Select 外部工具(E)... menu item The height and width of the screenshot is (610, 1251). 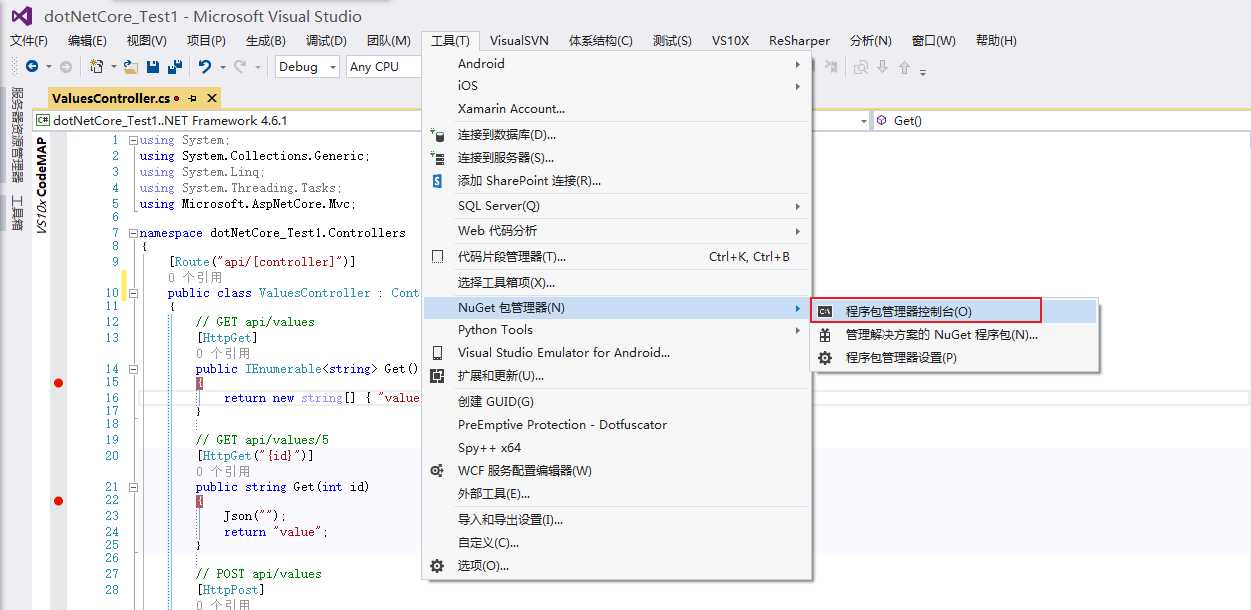(x=617, y=493)
